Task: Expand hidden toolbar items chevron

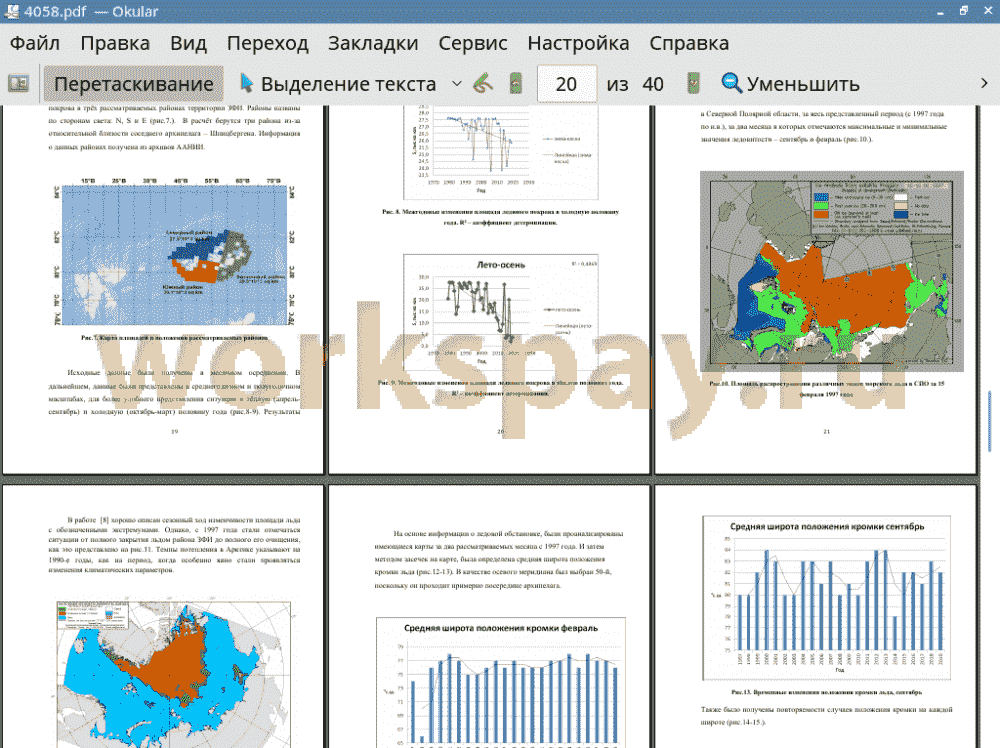Action: [x=984, y=84]
